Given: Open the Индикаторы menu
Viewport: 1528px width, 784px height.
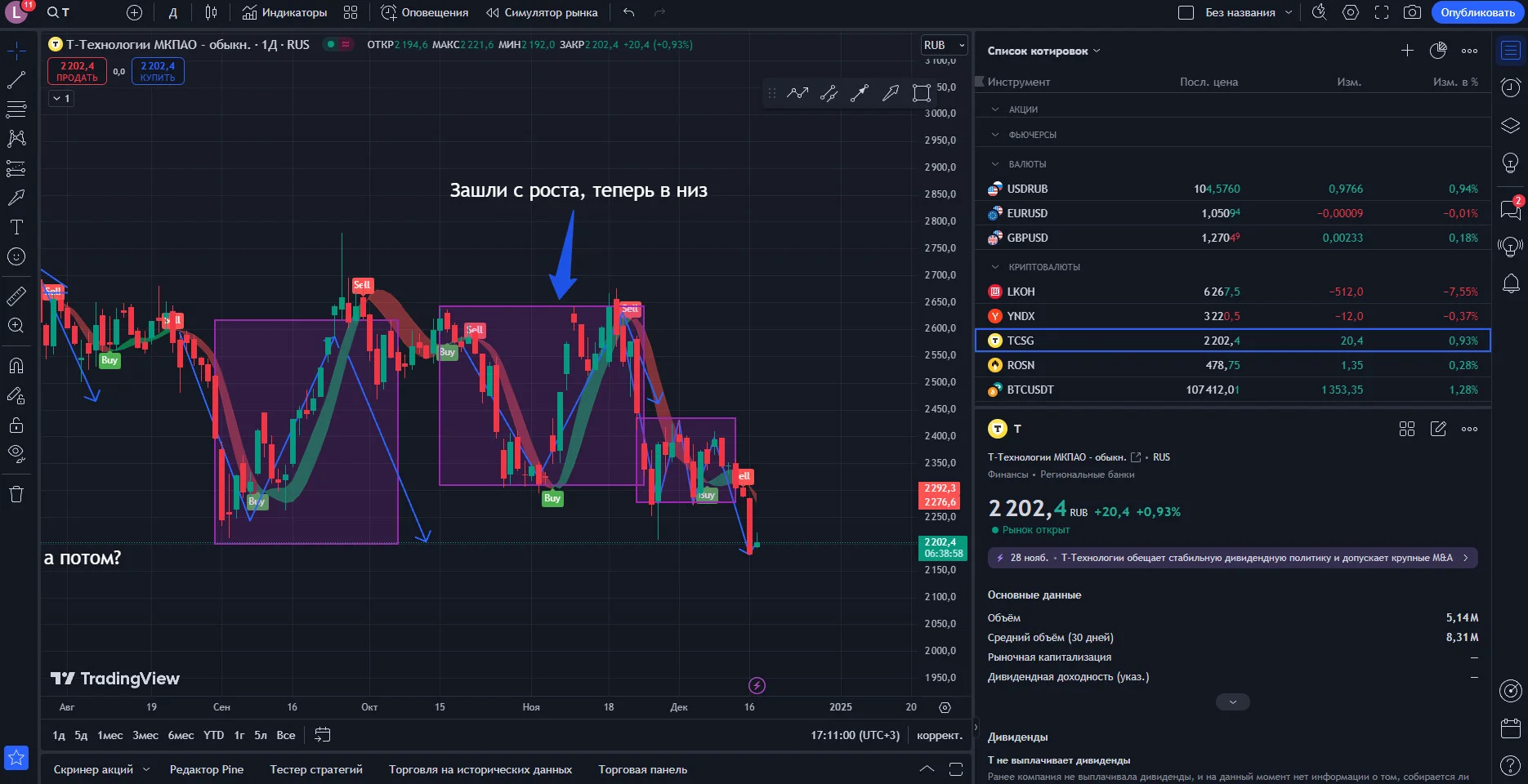Looking at the screenshot, I should [x=284, y=12].
